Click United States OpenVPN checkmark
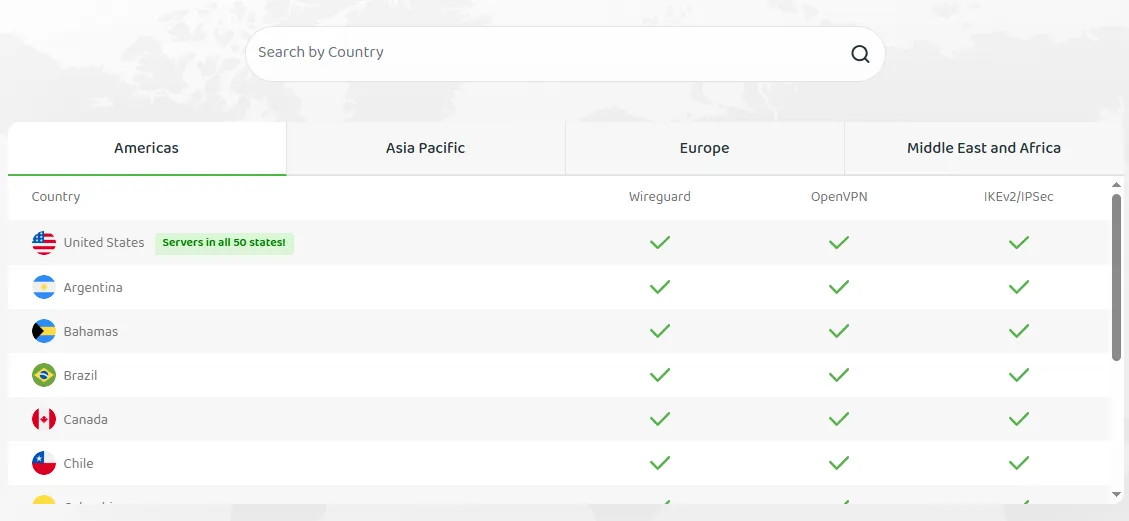The width and height of the screenshot is (1129, 521). click(839, 243)
